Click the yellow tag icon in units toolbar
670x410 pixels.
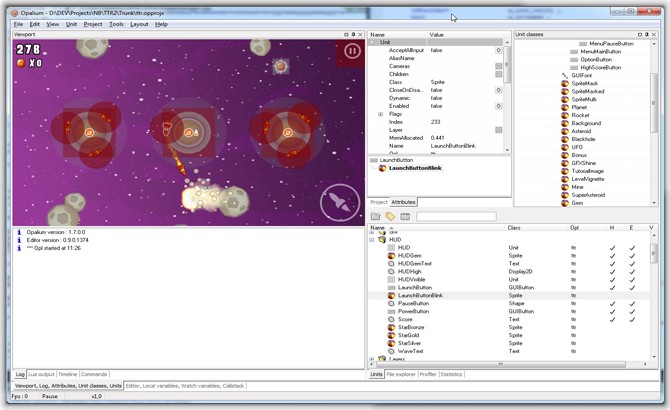390,217
